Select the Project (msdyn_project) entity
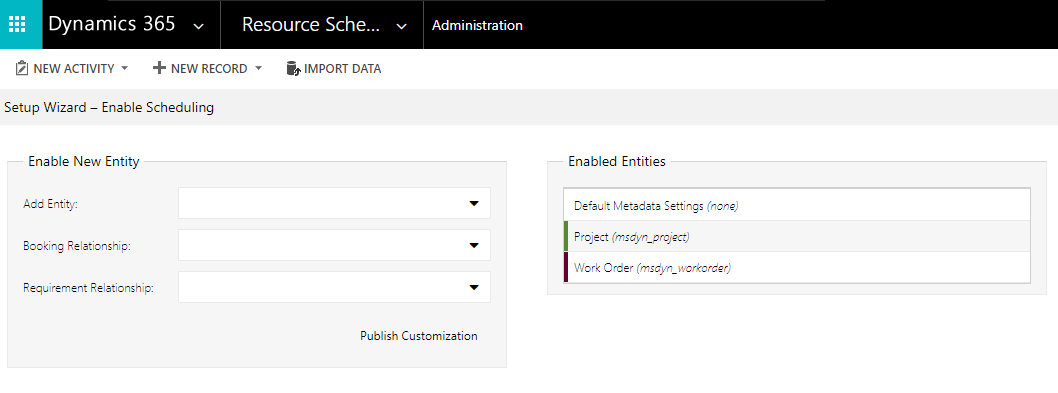1058x393 pixels. 797,236
